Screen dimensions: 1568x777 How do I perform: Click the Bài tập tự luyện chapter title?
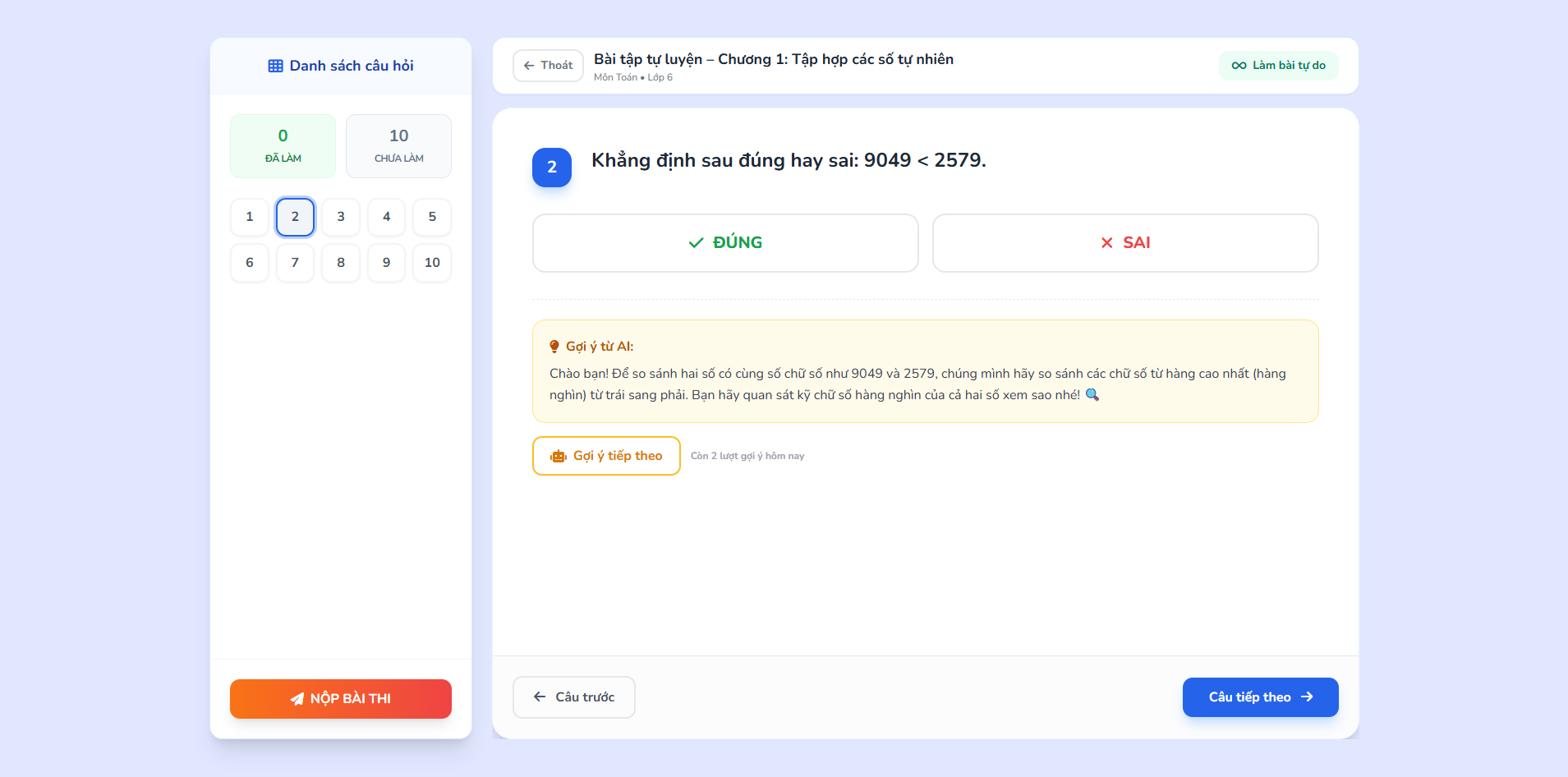pyautogui.click(x=774, y=59)
